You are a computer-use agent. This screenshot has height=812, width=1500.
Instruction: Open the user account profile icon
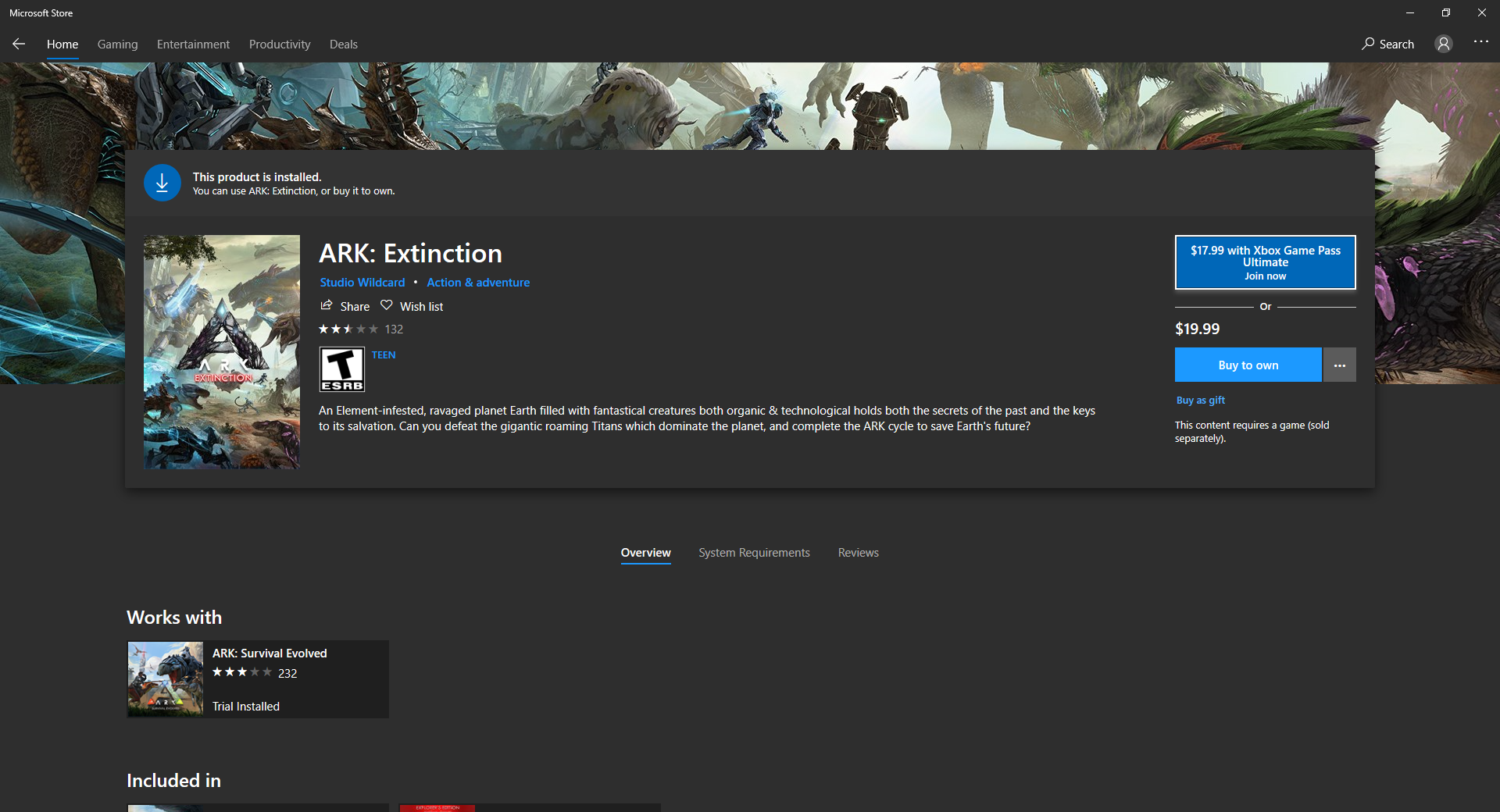coord(1444,44)
